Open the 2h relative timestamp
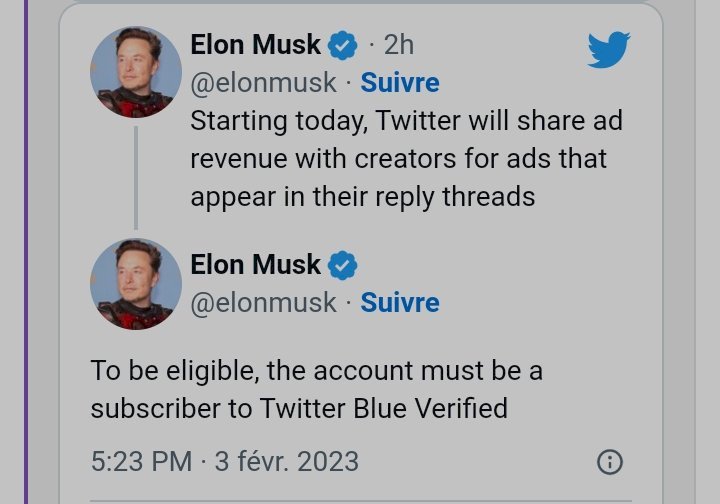This screenshot has width=720, height=504. point(399,45)
